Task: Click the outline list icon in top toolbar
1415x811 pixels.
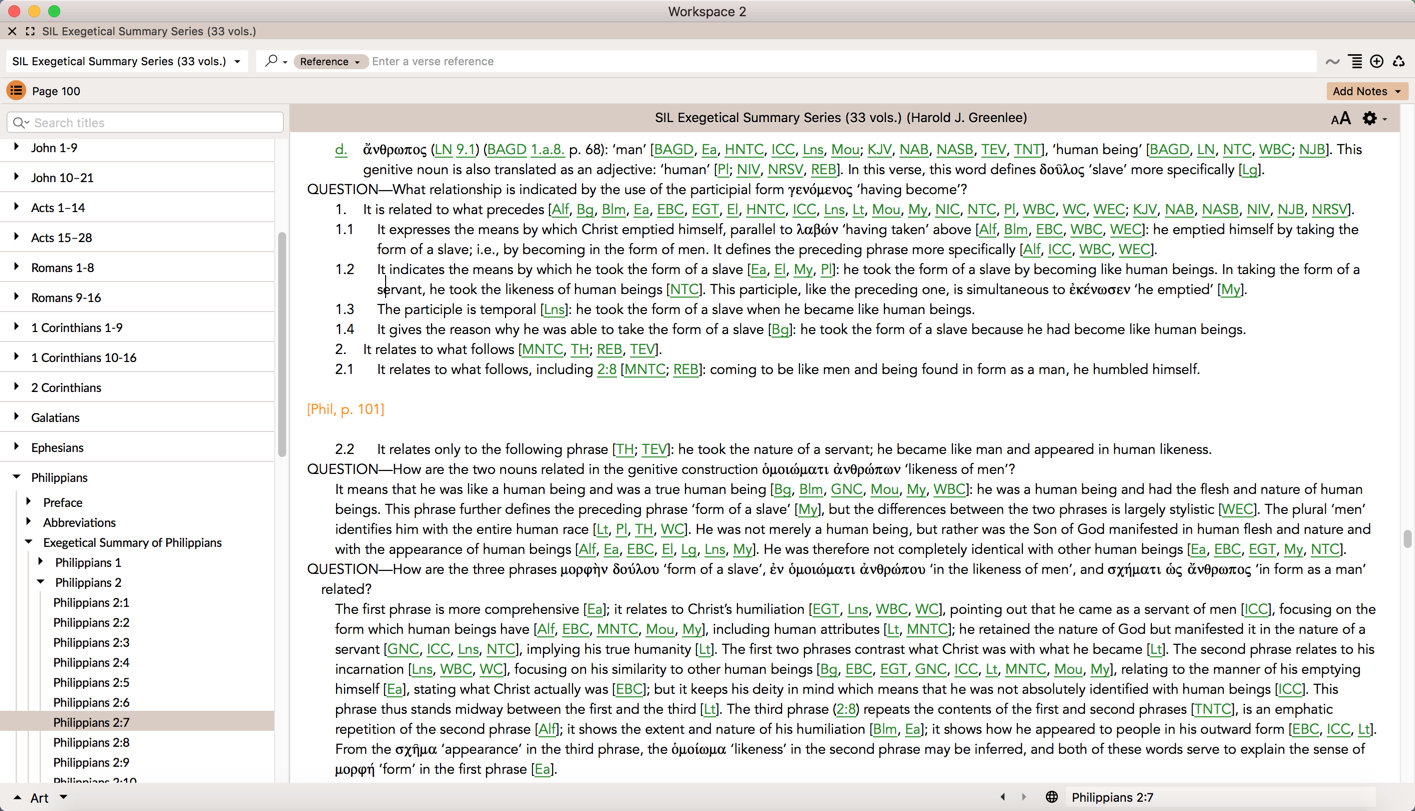Action: 1355,62
